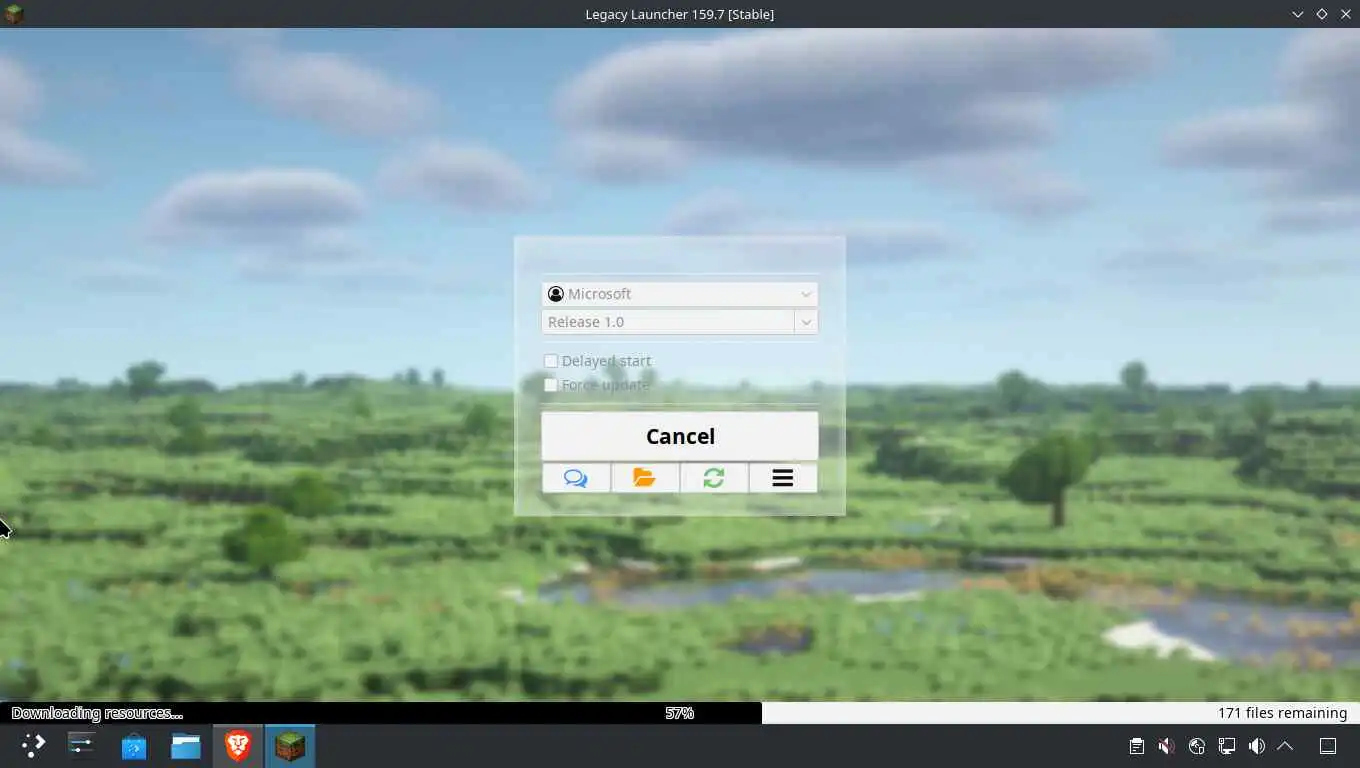Close the Legacy Launcher window
The width and height of the screenshot is (1360, 768).
[x=1345, y=14]
